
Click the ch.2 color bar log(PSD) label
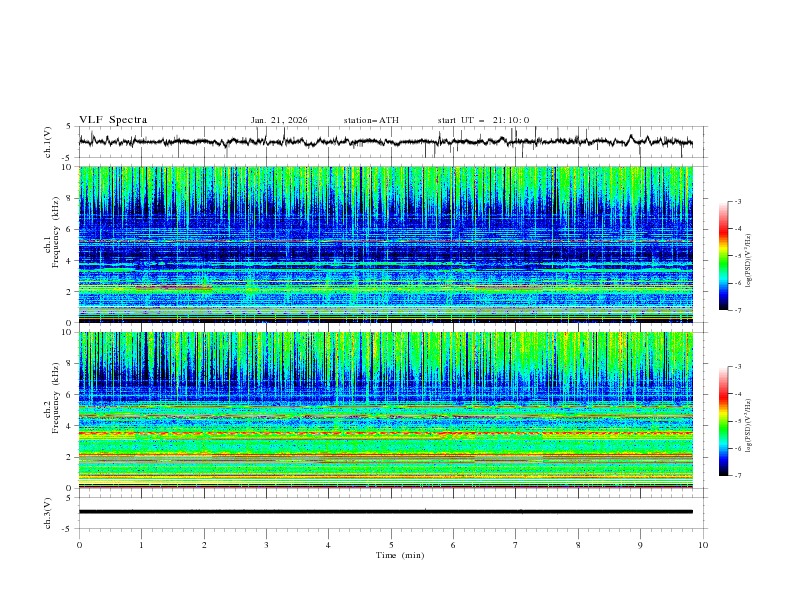click(749, 425)
